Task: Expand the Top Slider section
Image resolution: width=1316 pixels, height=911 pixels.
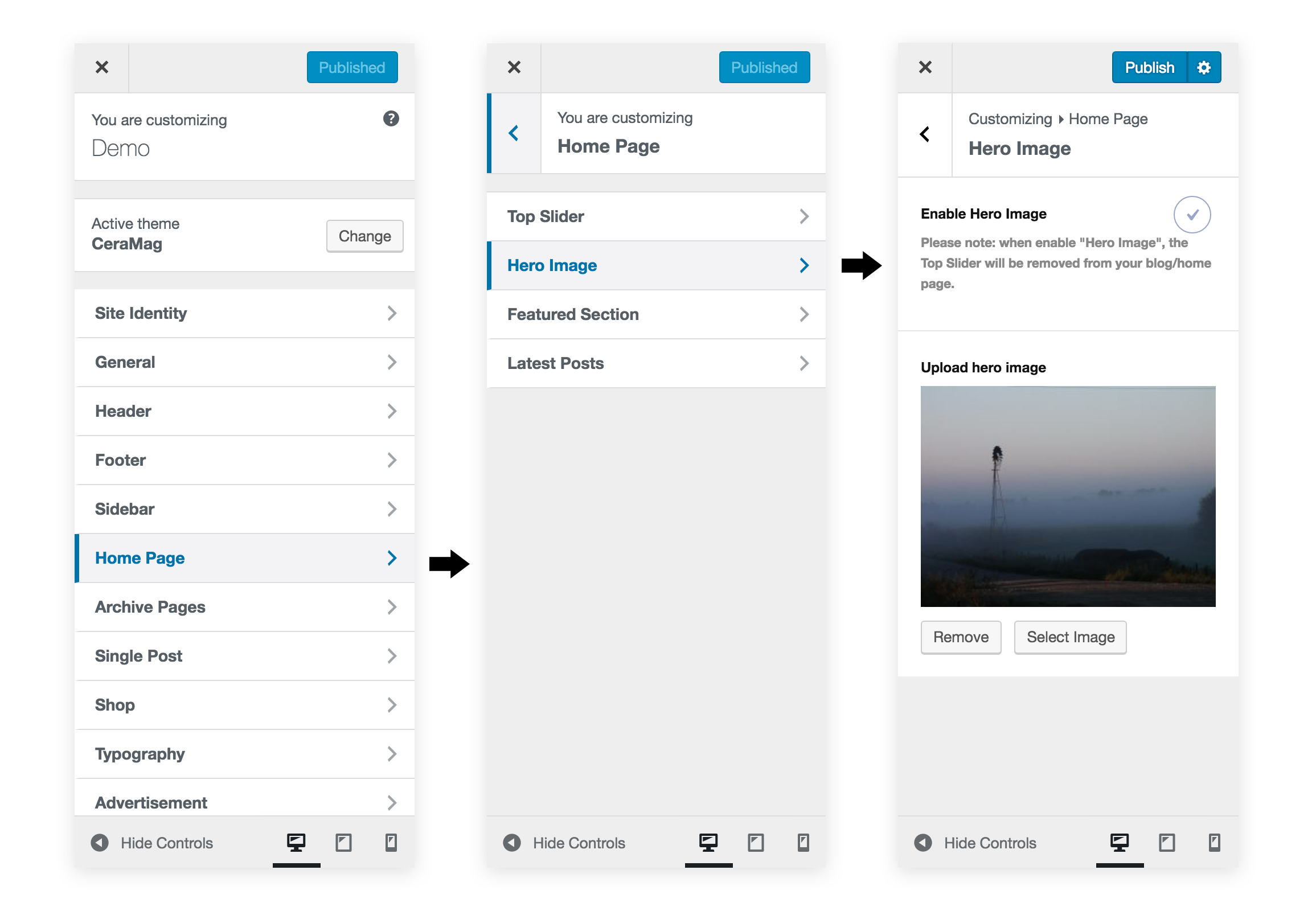Action: (x=655, y=217)
